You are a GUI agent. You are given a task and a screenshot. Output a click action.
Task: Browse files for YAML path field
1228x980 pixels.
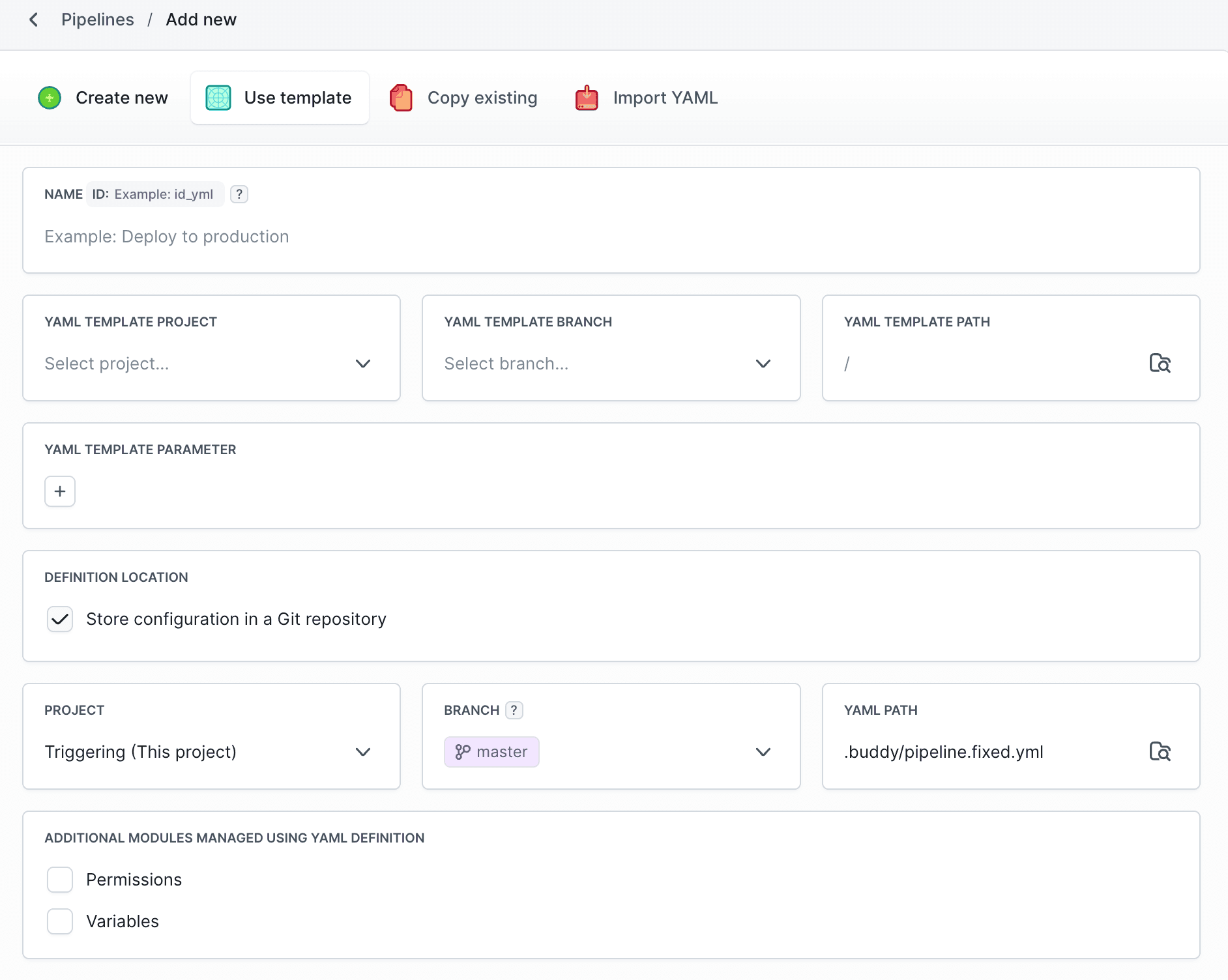click(1160, 752)
